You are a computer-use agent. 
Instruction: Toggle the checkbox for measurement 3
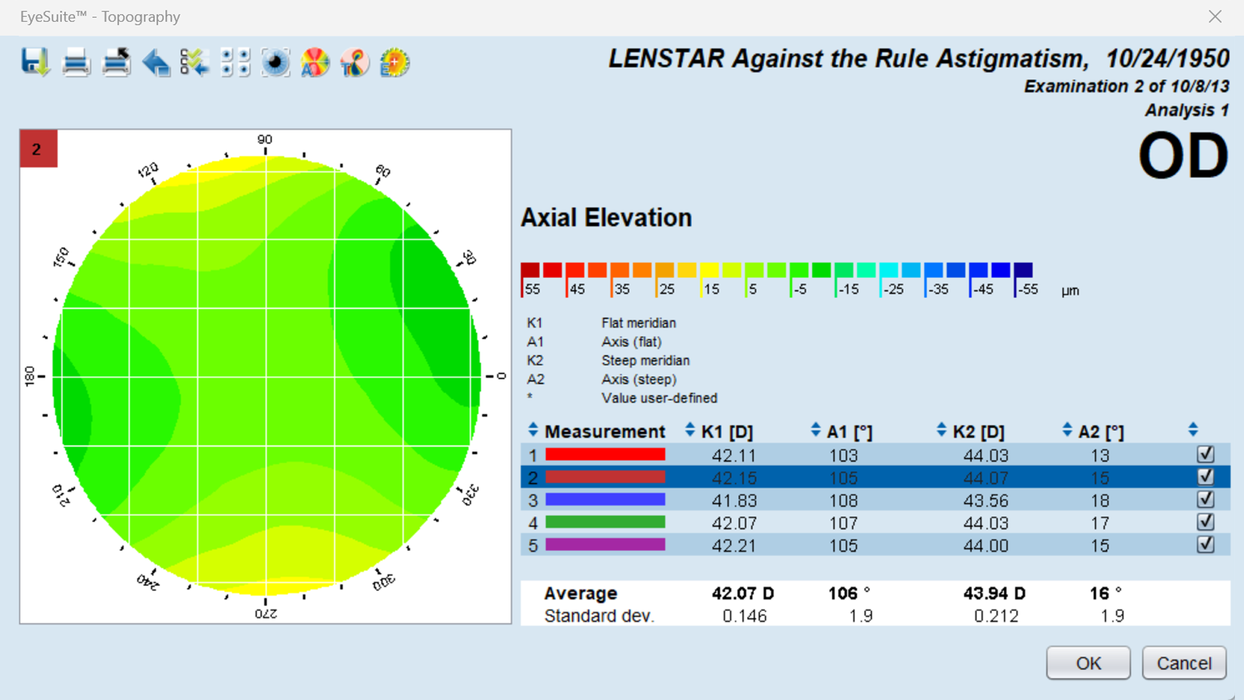click(1205, 499)
